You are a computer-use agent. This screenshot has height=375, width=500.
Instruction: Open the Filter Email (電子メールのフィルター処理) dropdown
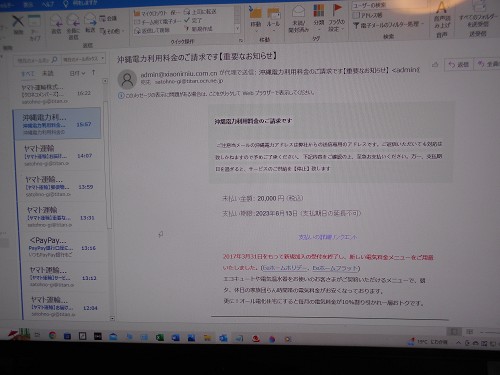(x=388, y=24)
